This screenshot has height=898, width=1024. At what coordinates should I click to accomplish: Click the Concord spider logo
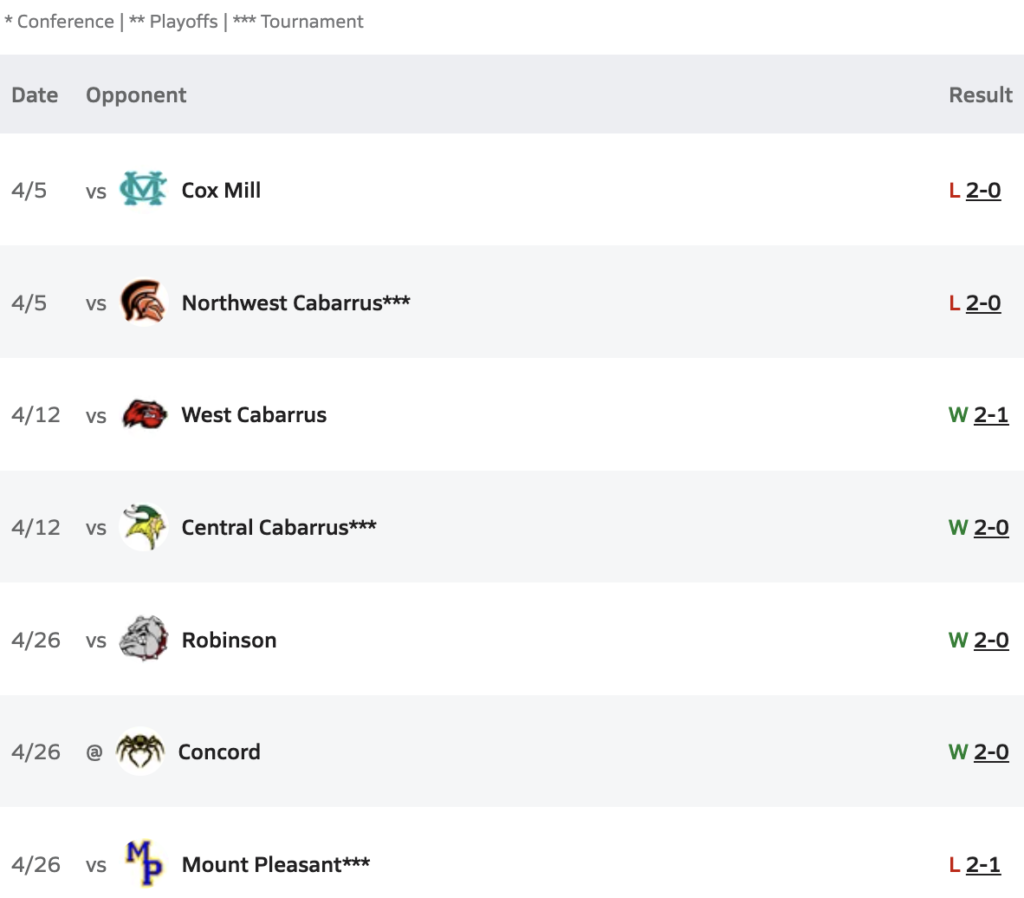(140, 751)
